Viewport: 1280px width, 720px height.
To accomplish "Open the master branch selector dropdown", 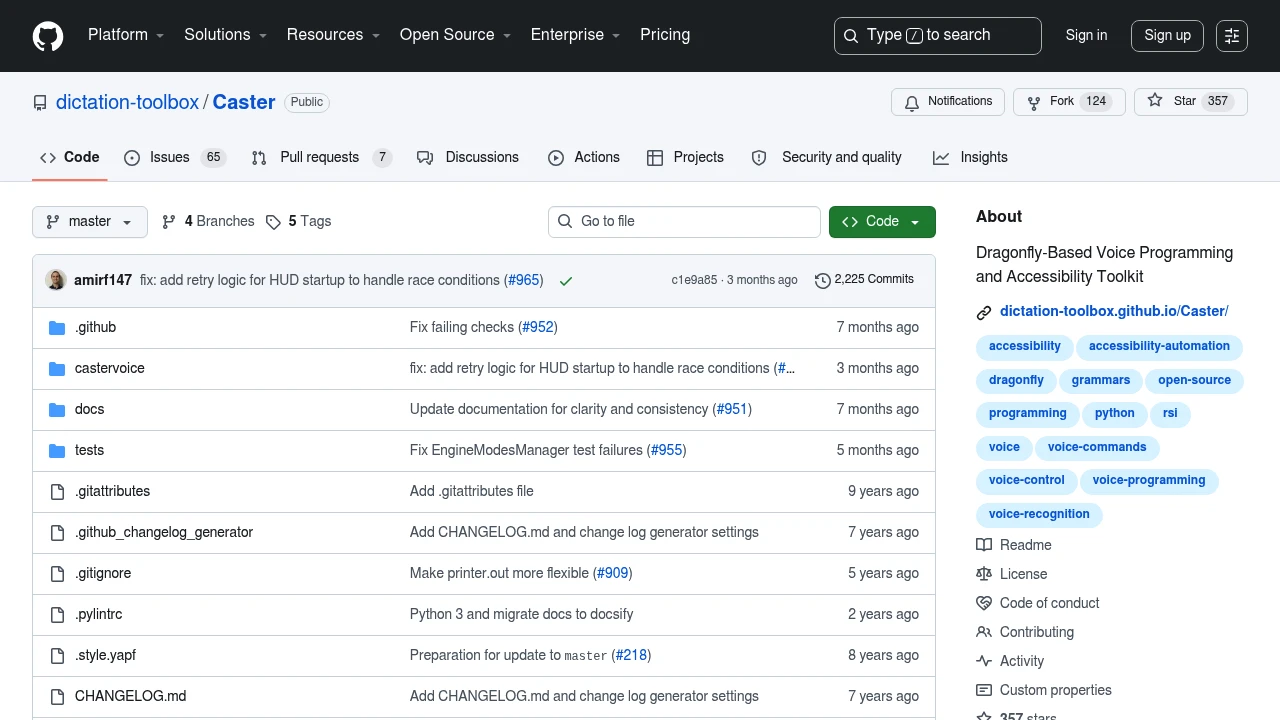I will click(x=90, y=222).
